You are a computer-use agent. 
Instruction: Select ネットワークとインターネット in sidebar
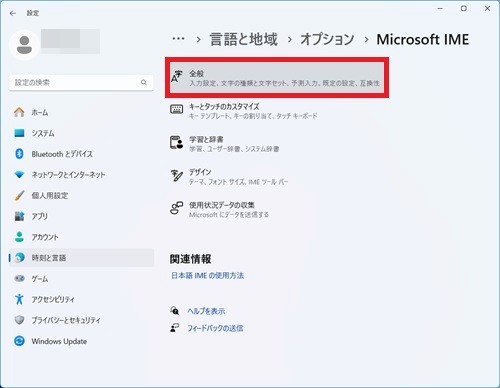[82, 174]
